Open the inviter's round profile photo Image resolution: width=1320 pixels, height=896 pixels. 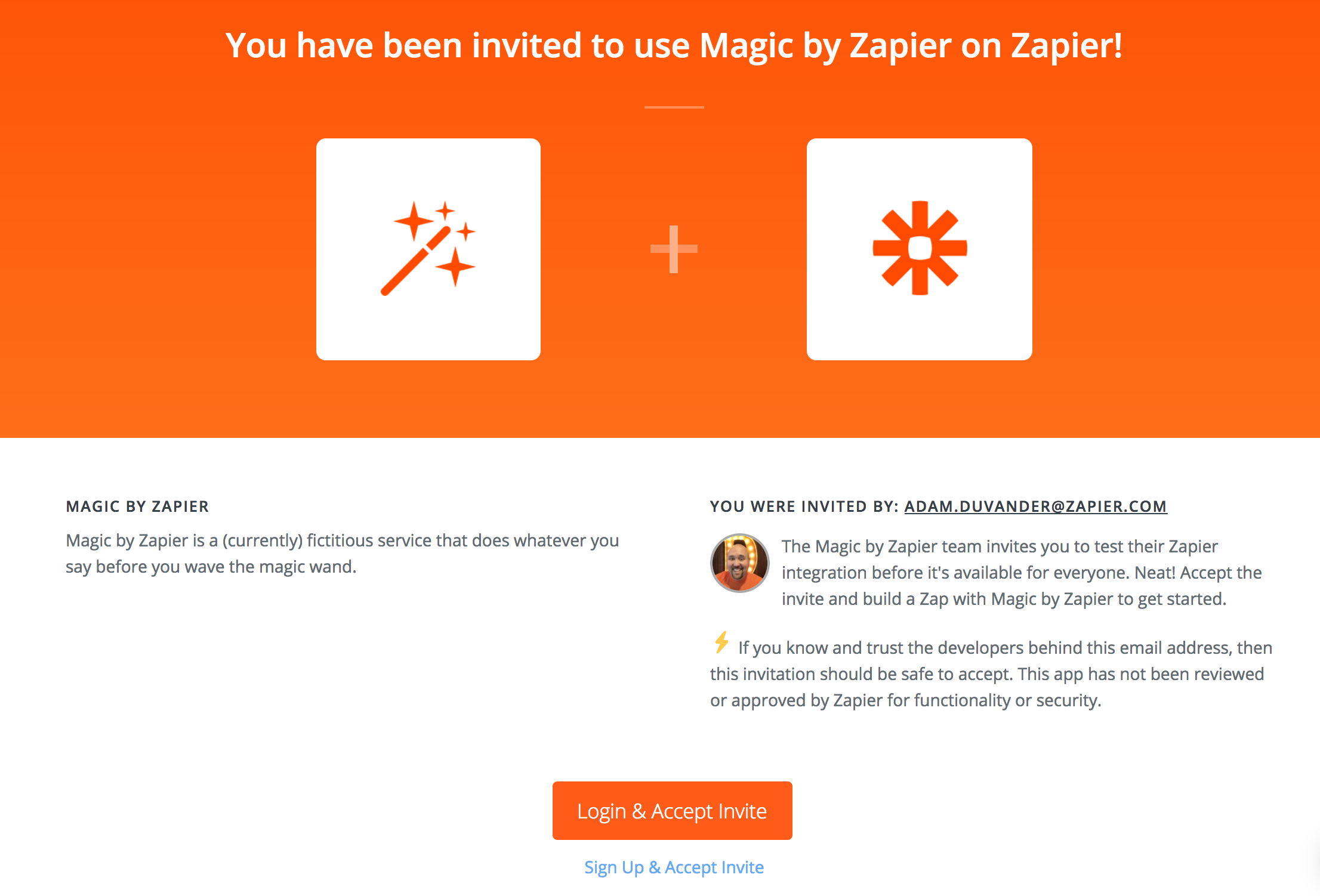(739, 563)
